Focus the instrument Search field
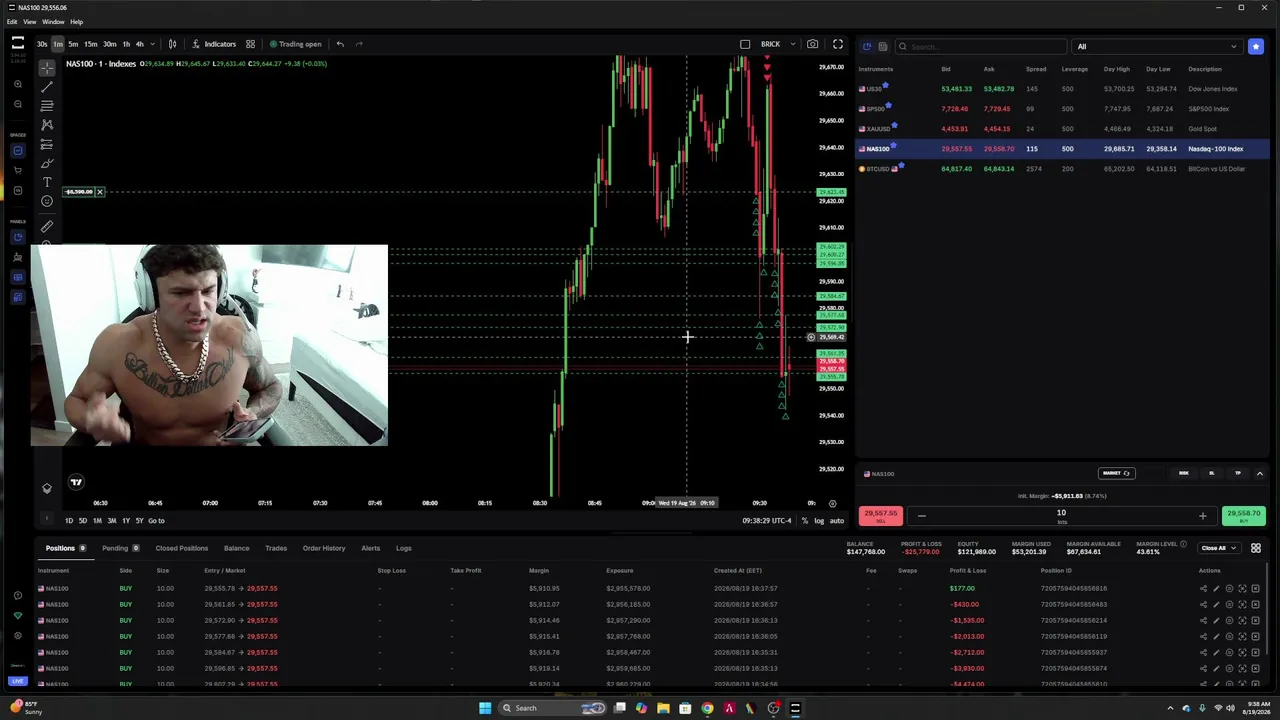Screen dimensions: 1280x720 coord(981,46)
